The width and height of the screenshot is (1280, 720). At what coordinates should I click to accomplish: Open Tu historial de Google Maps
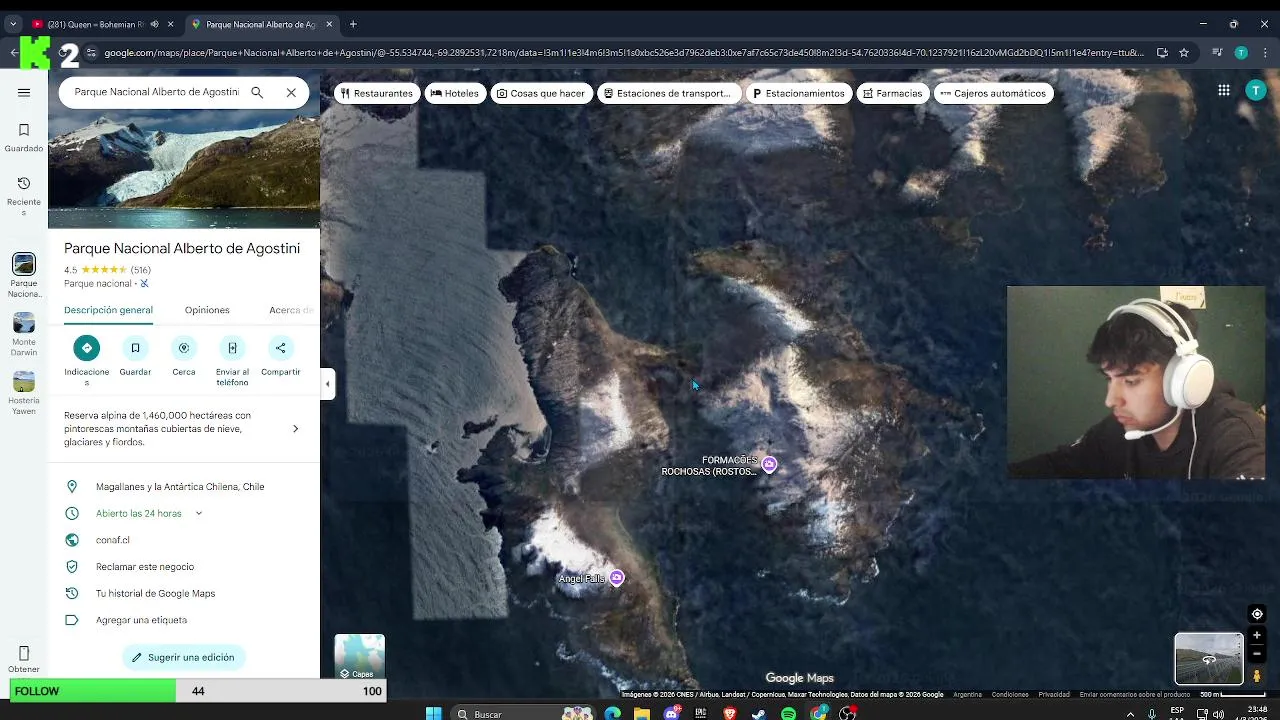[155, 593]
